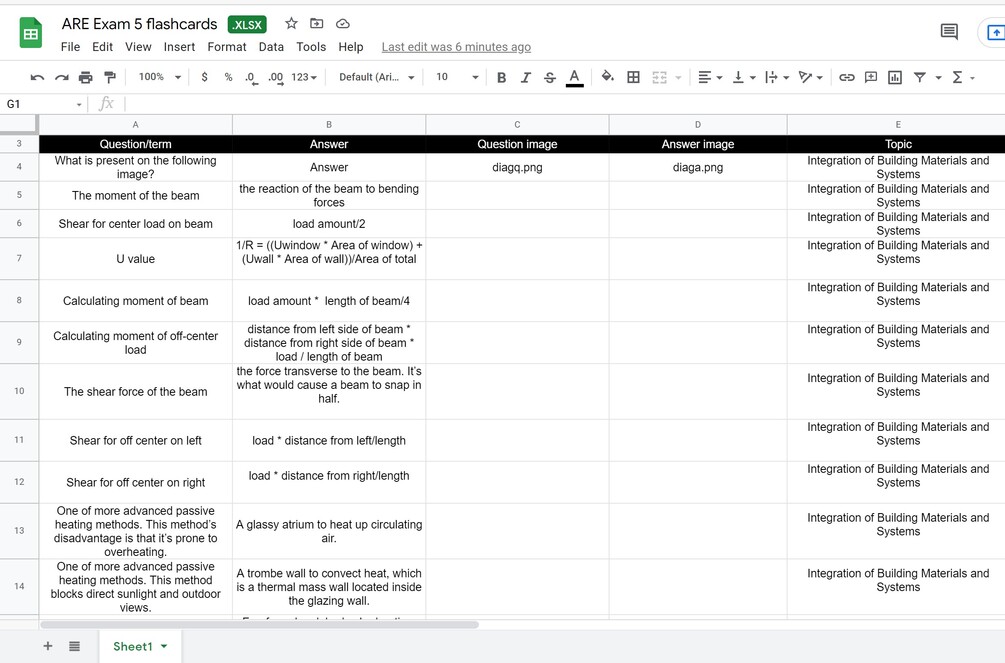Expand the filter views dropdown arrow
The width and height of the screenshot is (1005, 663).
pos(938,78)
